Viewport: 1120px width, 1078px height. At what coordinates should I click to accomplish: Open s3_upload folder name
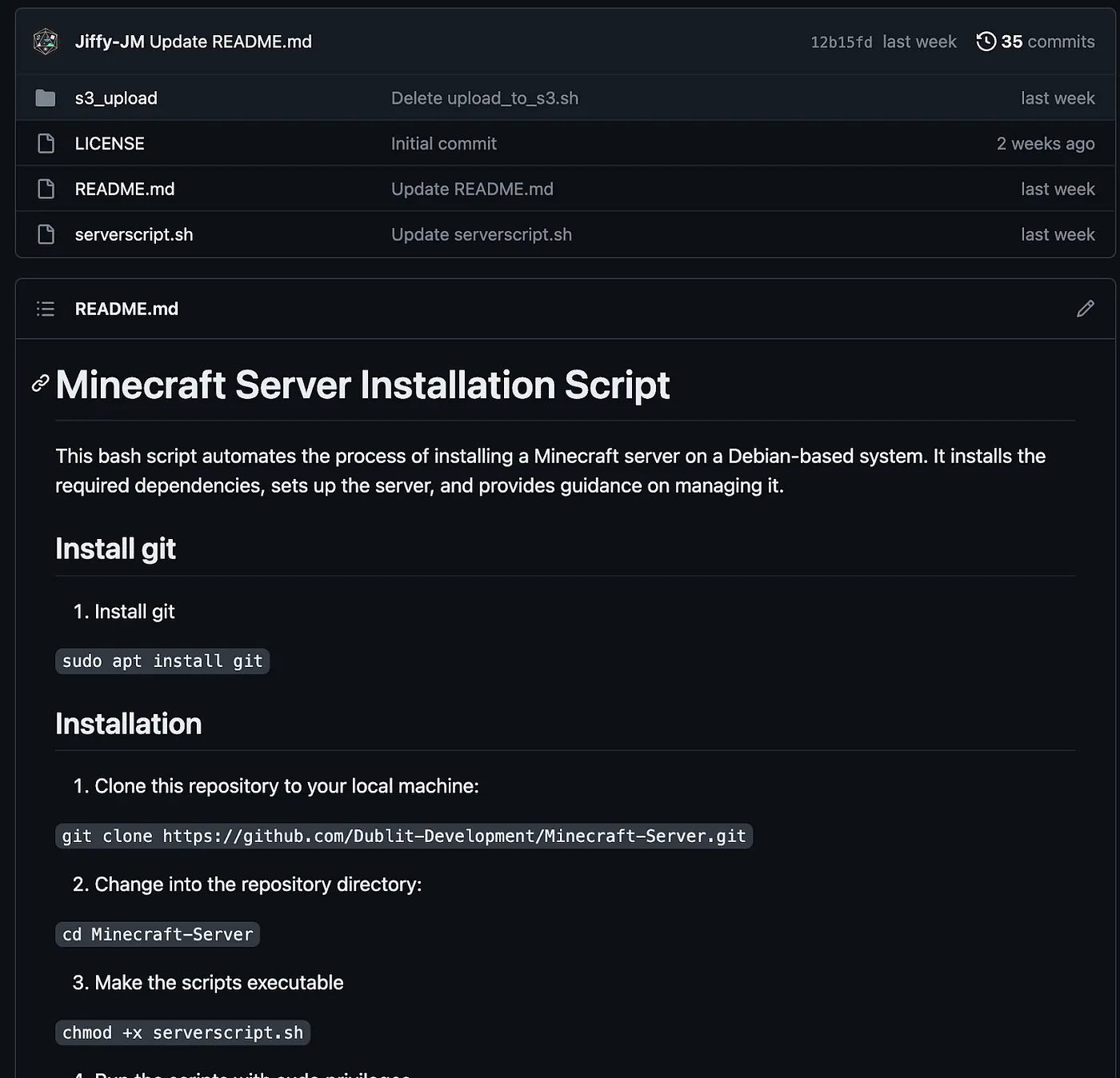[x=116, y=98]
